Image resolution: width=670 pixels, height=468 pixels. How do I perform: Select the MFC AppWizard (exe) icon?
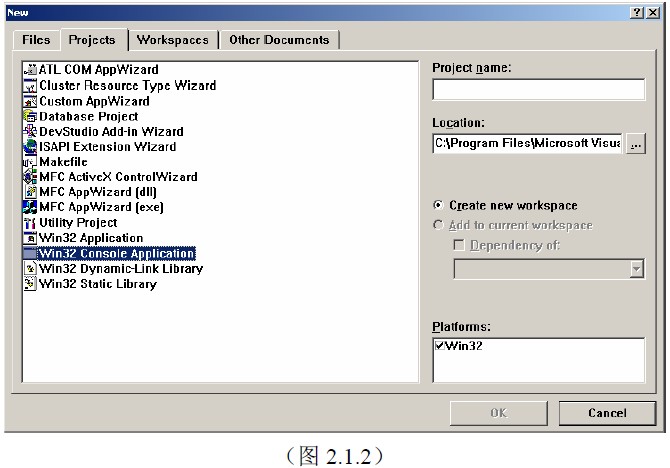(x=30, y=207)
